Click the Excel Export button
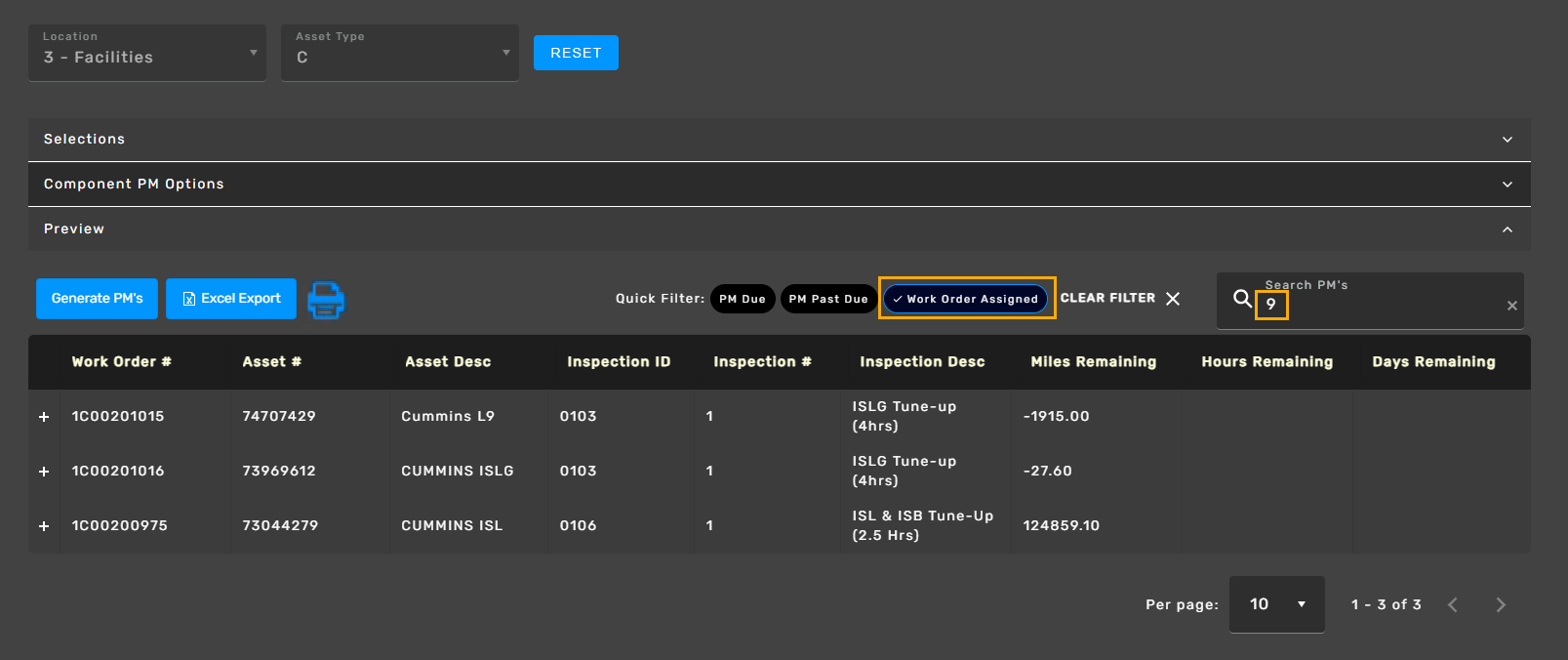Image resolution: width=1568 pixels, height=660 pixels. [231, 299]
